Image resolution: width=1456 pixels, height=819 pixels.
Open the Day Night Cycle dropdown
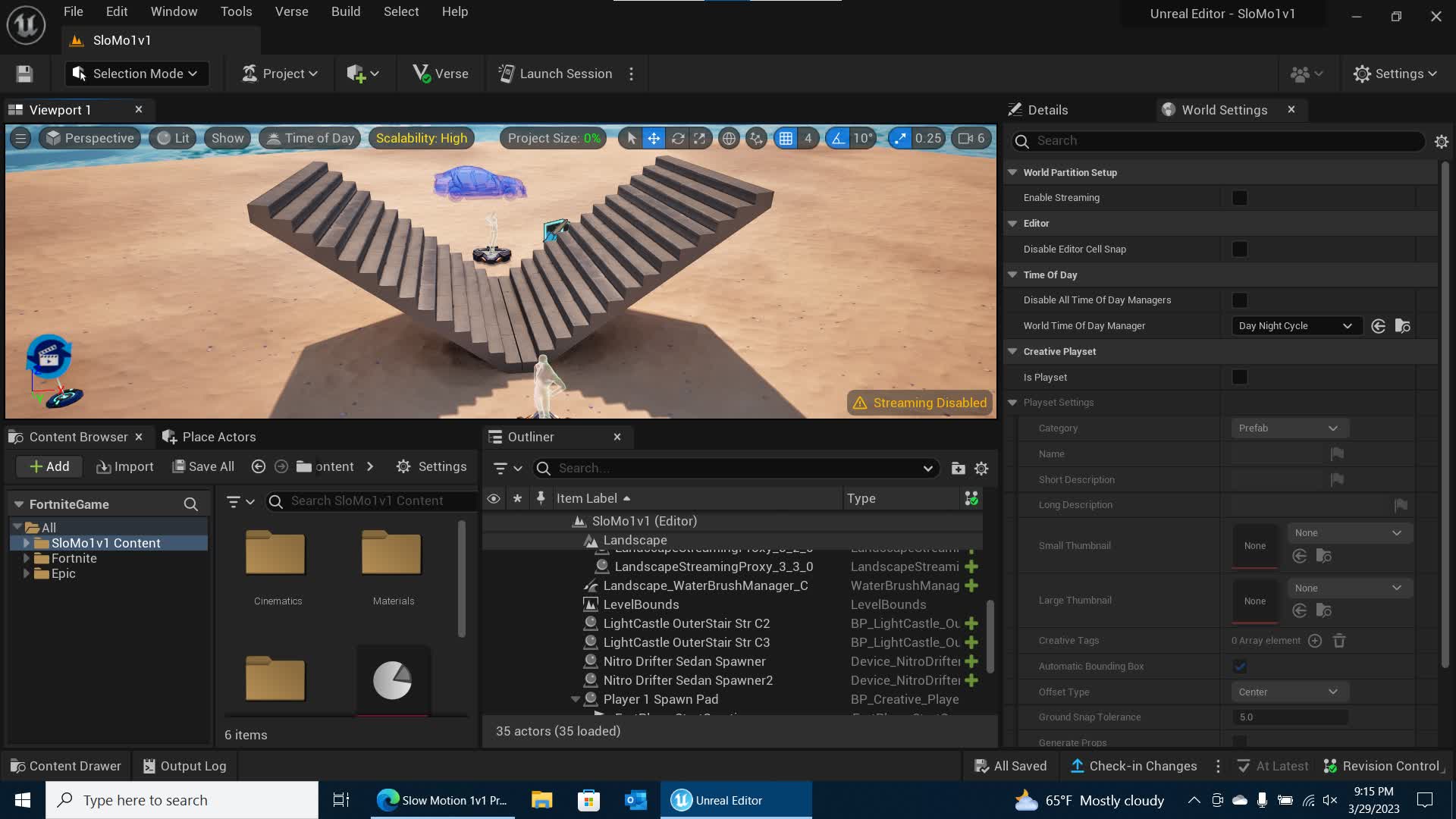tap(1295, 326)
